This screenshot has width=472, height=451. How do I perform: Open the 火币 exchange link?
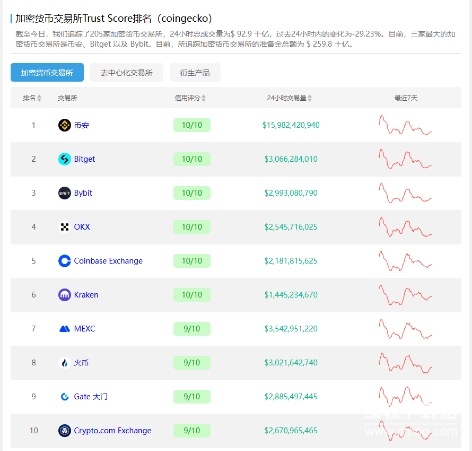point(81,363)
